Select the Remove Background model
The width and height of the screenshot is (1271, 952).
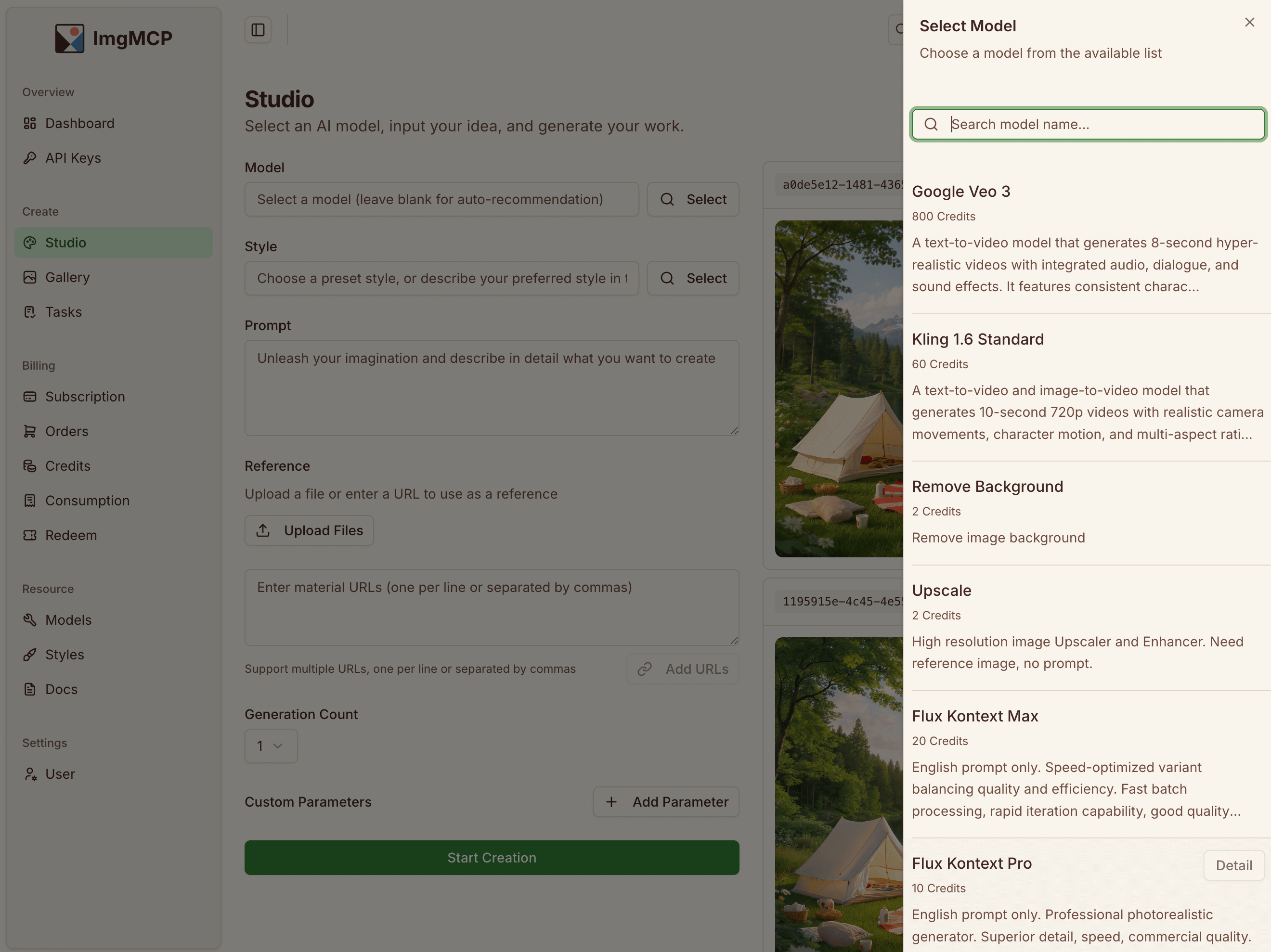click(x=1088, y=513)
